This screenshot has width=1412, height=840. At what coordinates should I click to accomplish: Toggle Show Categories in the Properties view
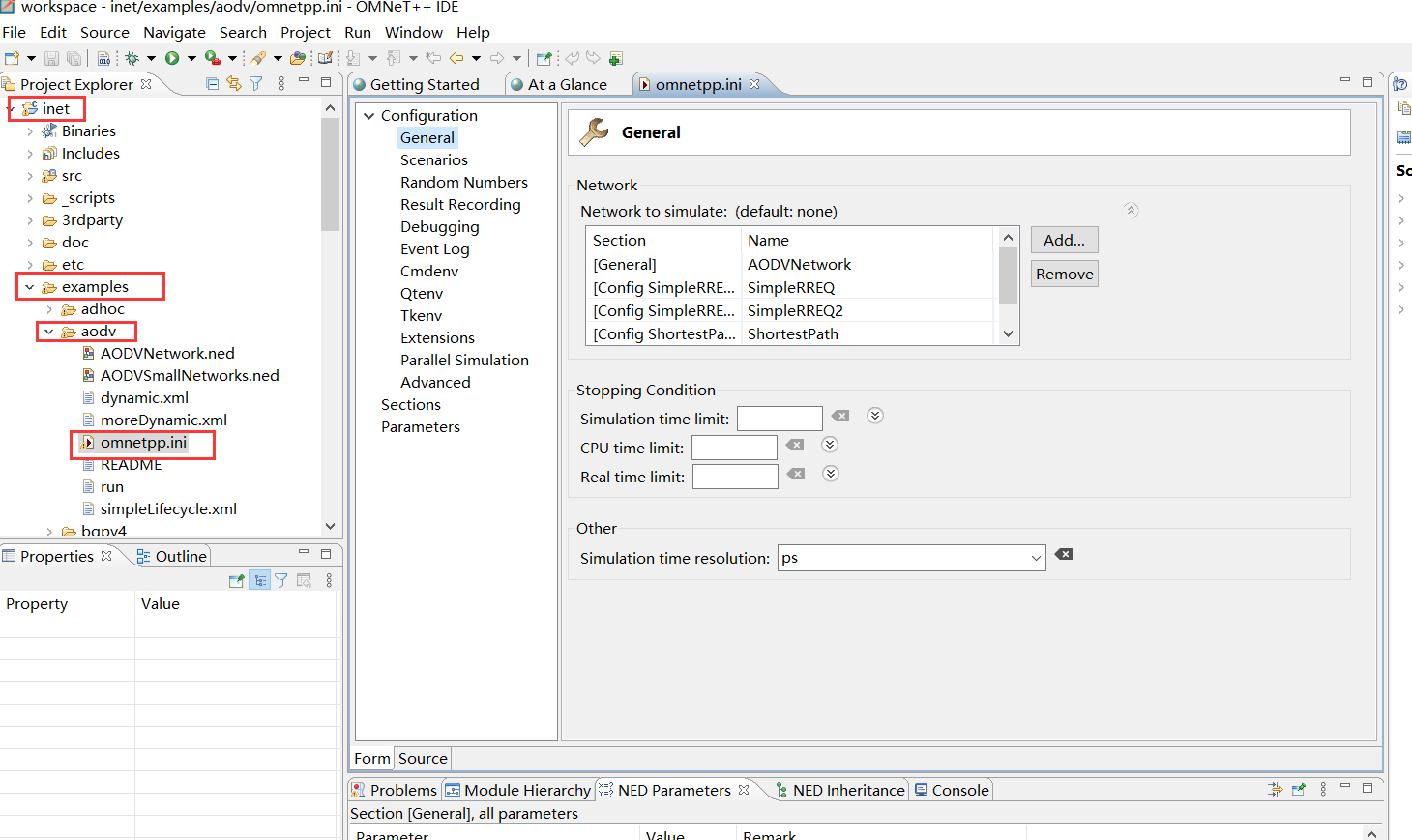(260, 580)
